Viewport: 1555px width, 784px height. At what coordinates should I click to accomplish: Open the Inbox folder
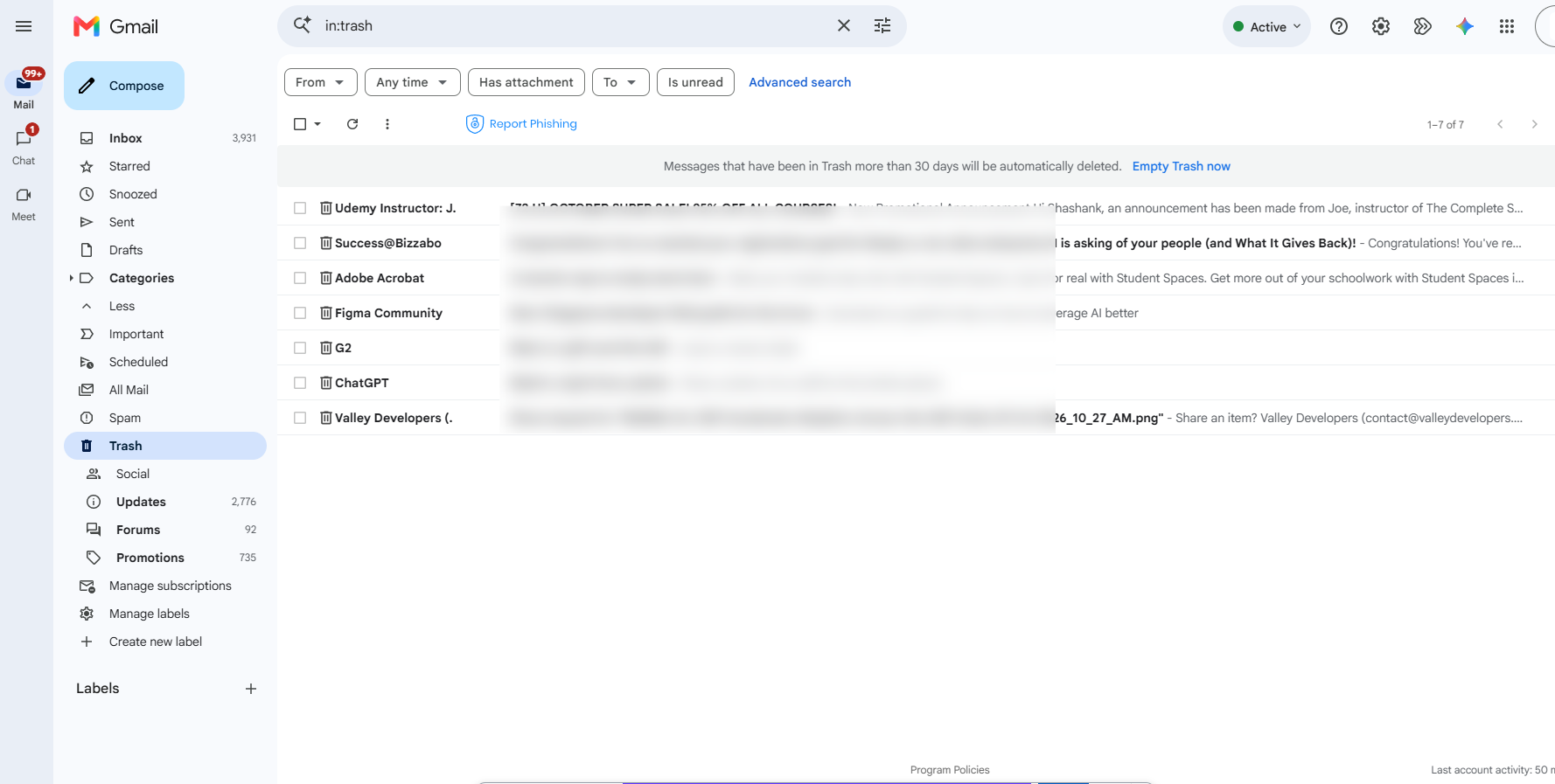[165, 138]
